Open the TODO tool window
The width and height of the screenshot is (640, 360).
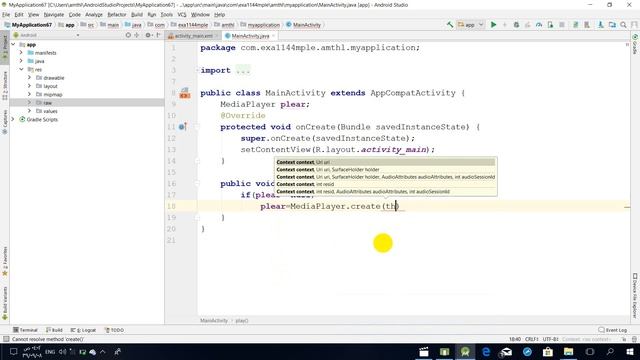click(x=114, y=330)
